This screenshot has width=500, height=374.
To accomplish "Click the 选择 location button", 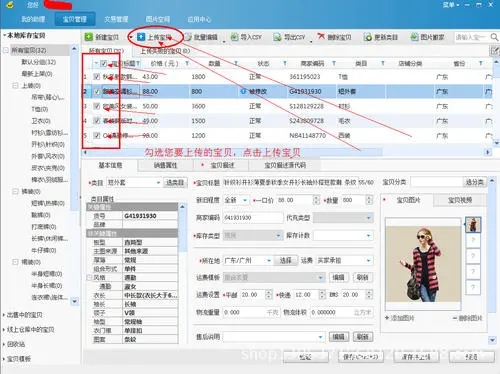I will coord(286,261).
